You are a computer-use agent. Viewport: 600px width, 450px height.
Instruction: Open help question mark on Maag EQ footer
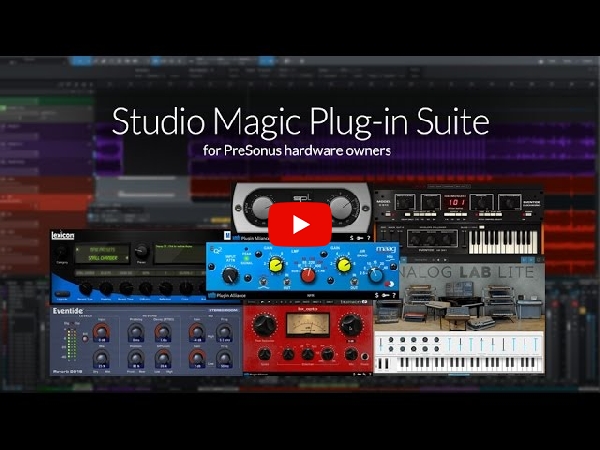394,295
